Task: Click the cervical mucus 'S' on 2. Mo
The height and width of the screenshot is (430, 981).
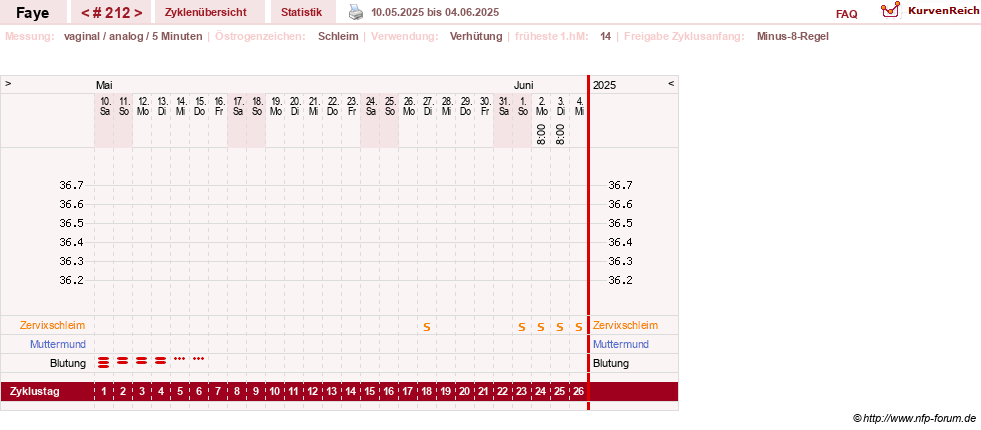Action: tap(541, 327)
